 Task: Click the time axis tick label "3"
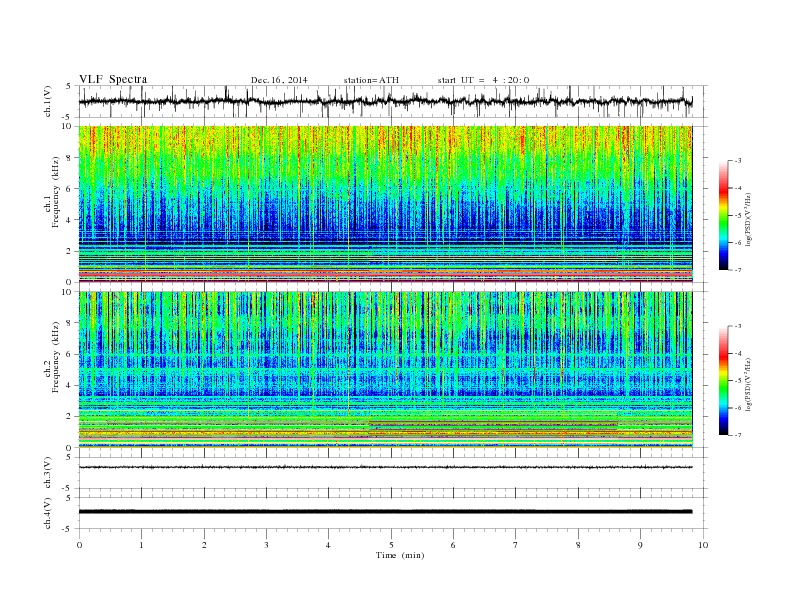(x=266, y=545)
